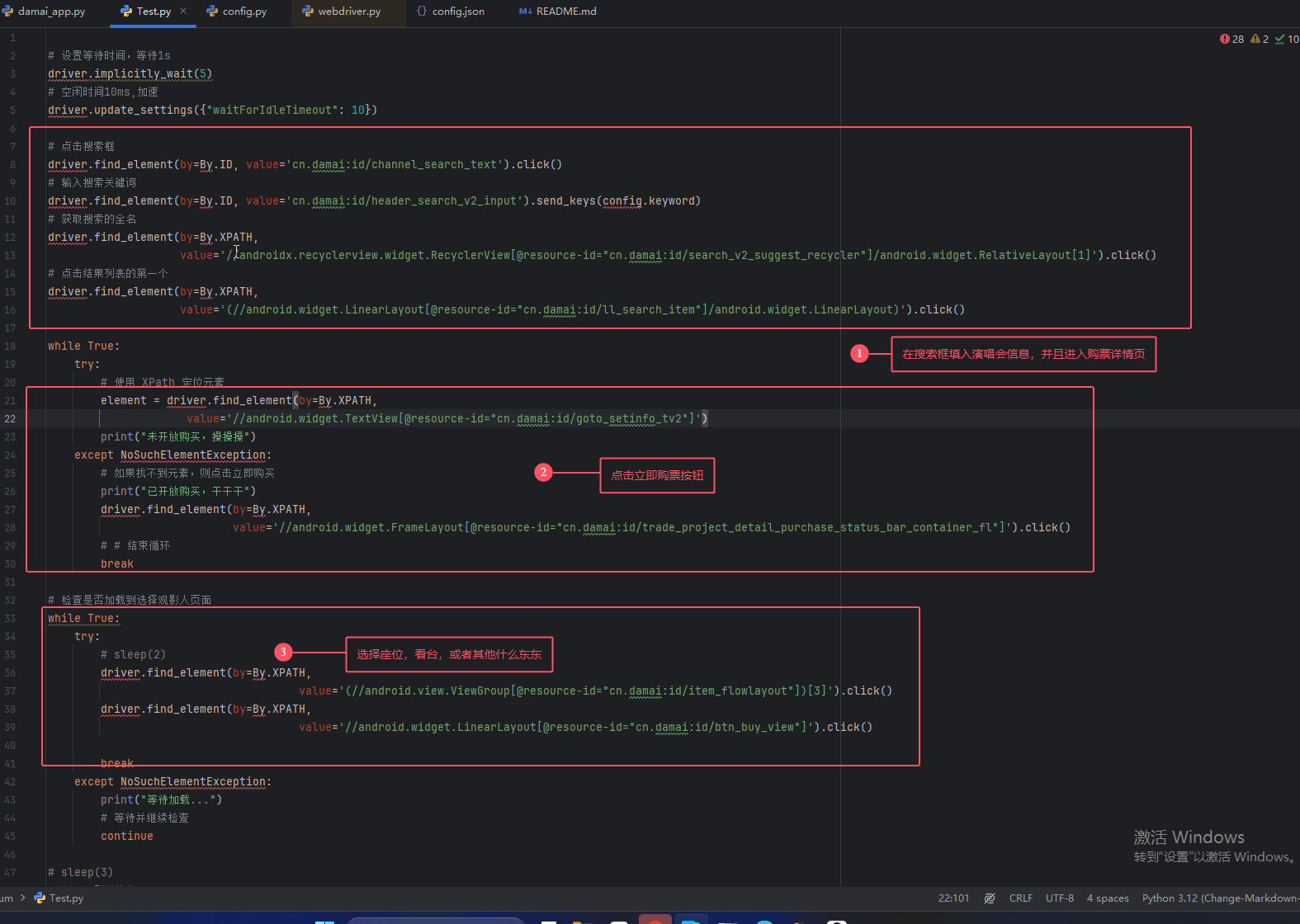Image resolution: width=1300 pixels, height=924 pixels.
Task: Open the UTF-8 file encoding selector
Action: tap(1060, 898)
